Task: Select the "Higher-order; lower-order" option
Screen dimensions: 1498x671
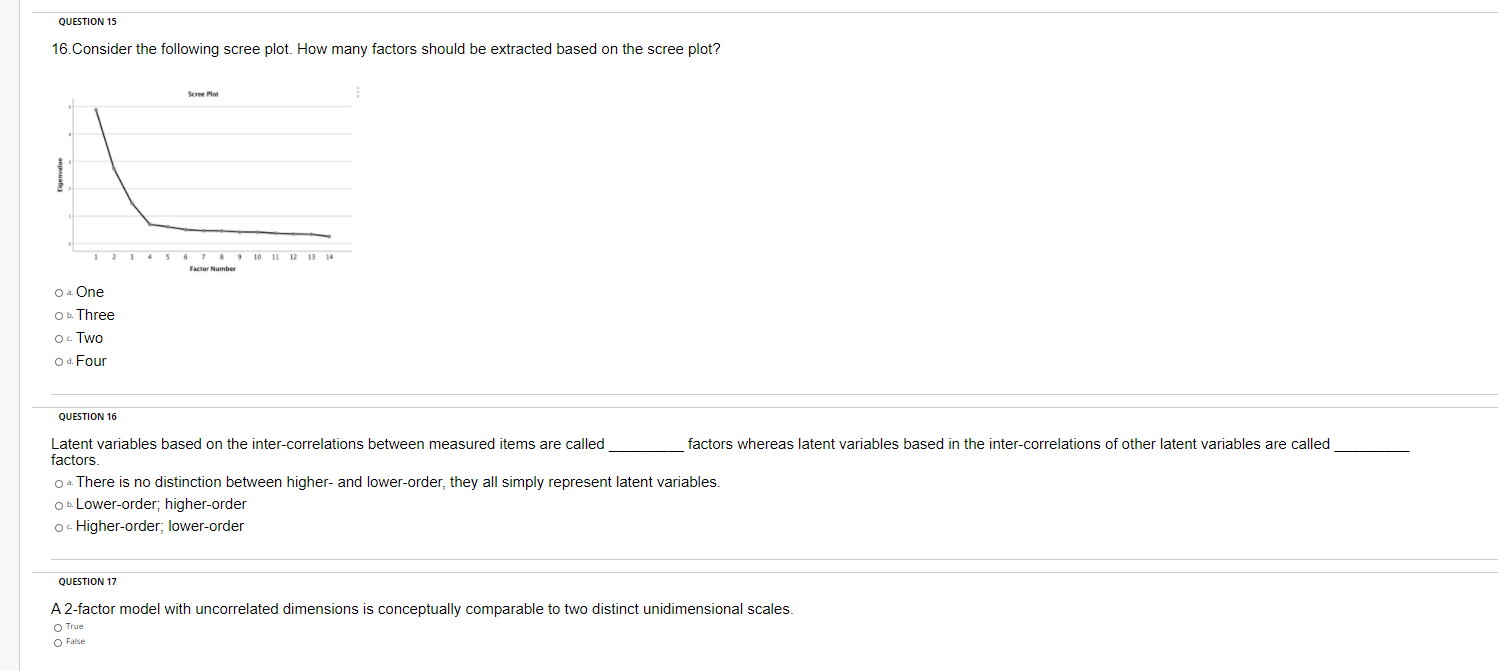Action: pos(58,527)
